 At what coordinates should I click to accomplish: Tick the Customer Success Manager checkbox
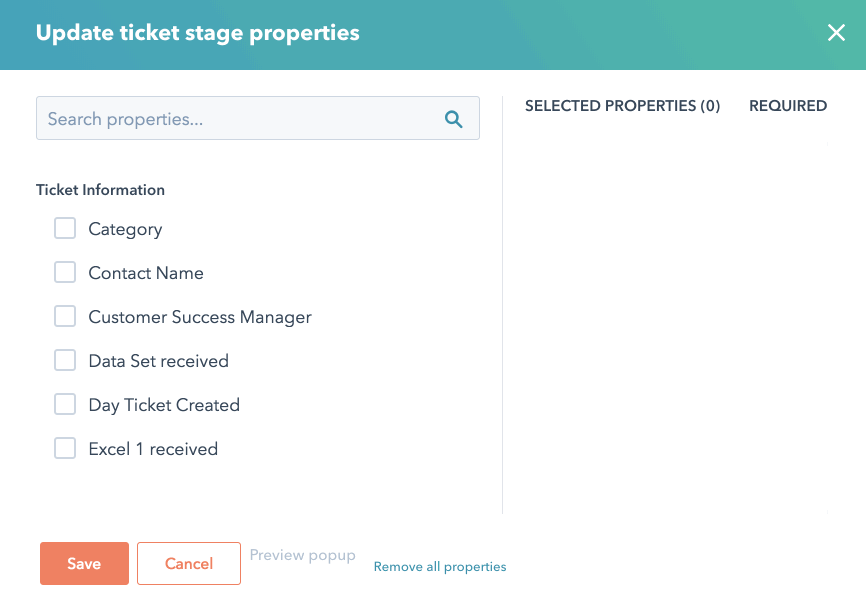[65, 317]
